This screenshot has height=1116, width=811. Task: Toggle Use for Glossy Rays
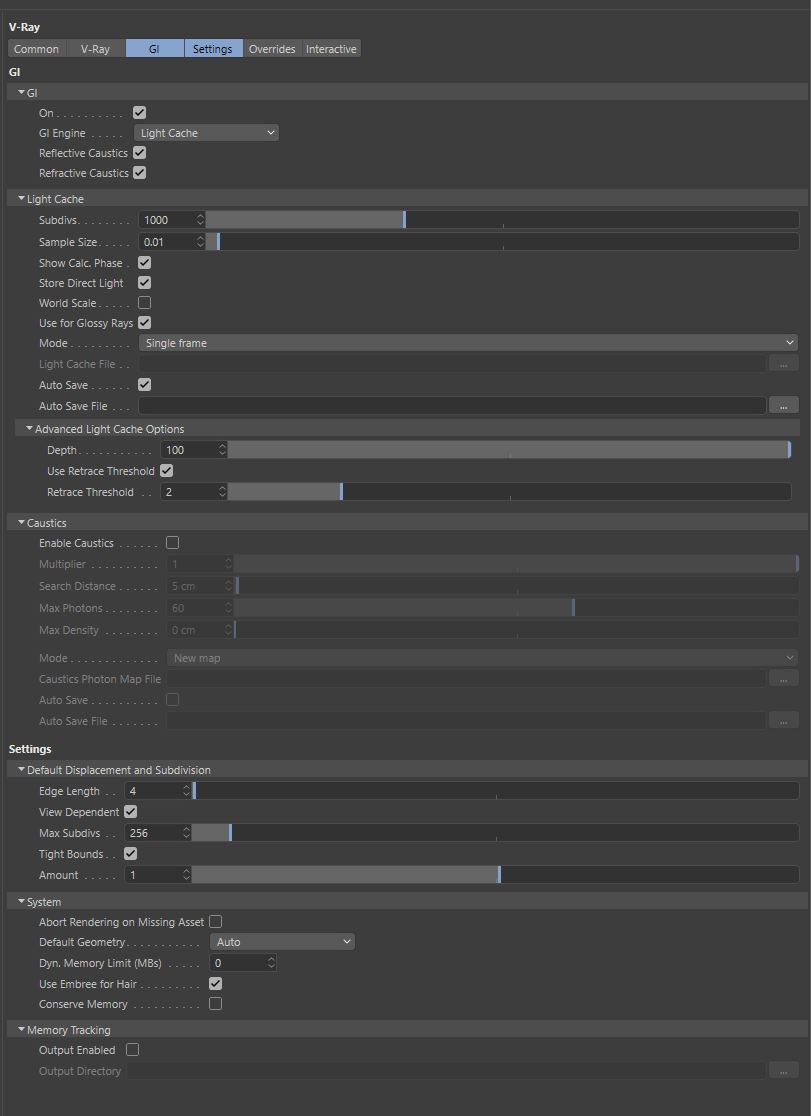pyautogui.click(x=145, y=322)
